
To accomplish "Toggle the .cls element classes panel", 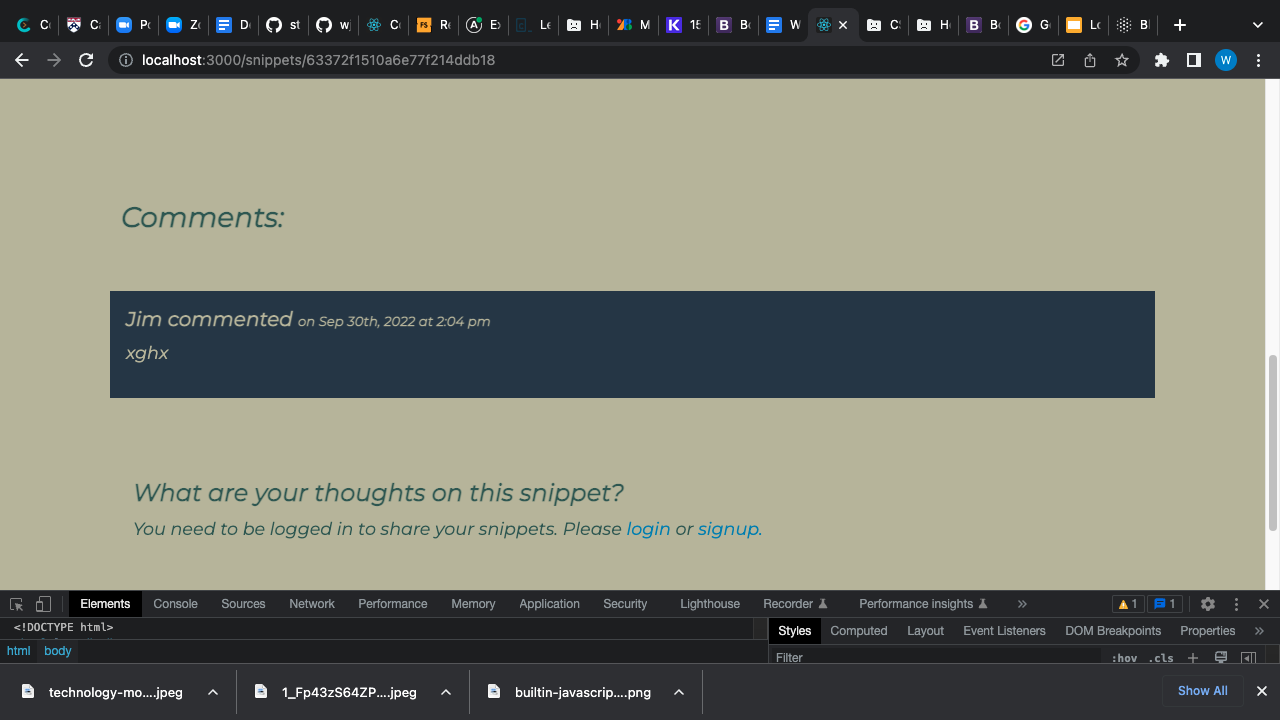I will tap(1161, 658).
